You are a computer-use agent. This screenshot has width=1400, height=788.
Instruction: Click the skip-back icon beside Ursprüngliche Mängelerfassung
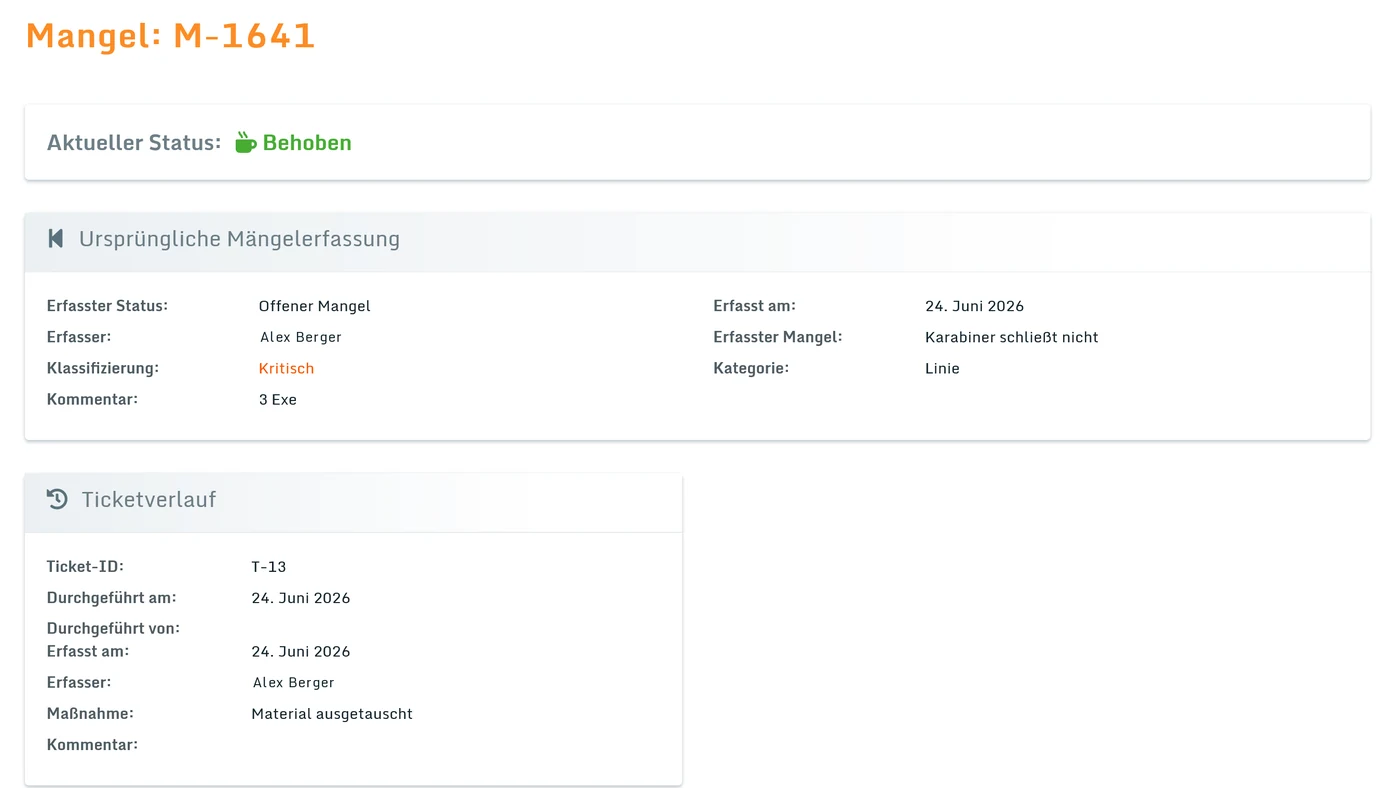[56, 238]
